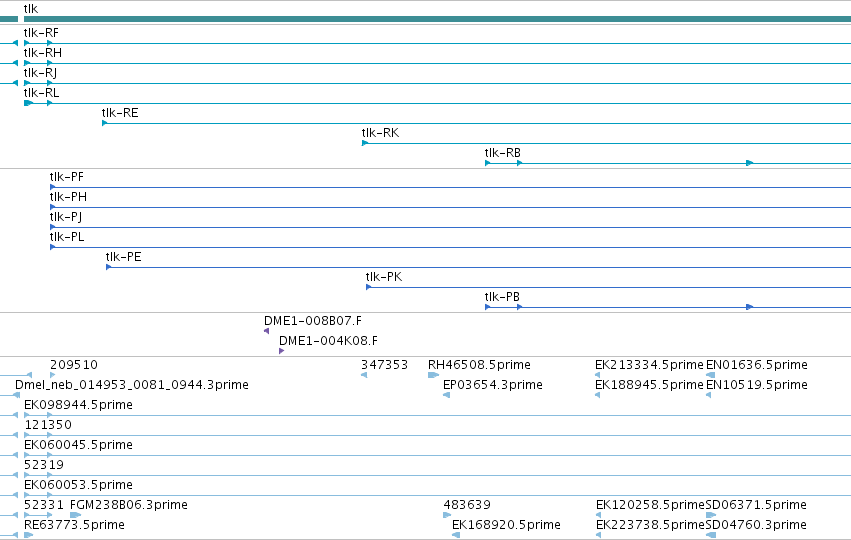The height and width of the screenshot is (540, 851).
Task: Select the tlk-RH transcript label
Action: pyautogui.click(x=43, y=53)
